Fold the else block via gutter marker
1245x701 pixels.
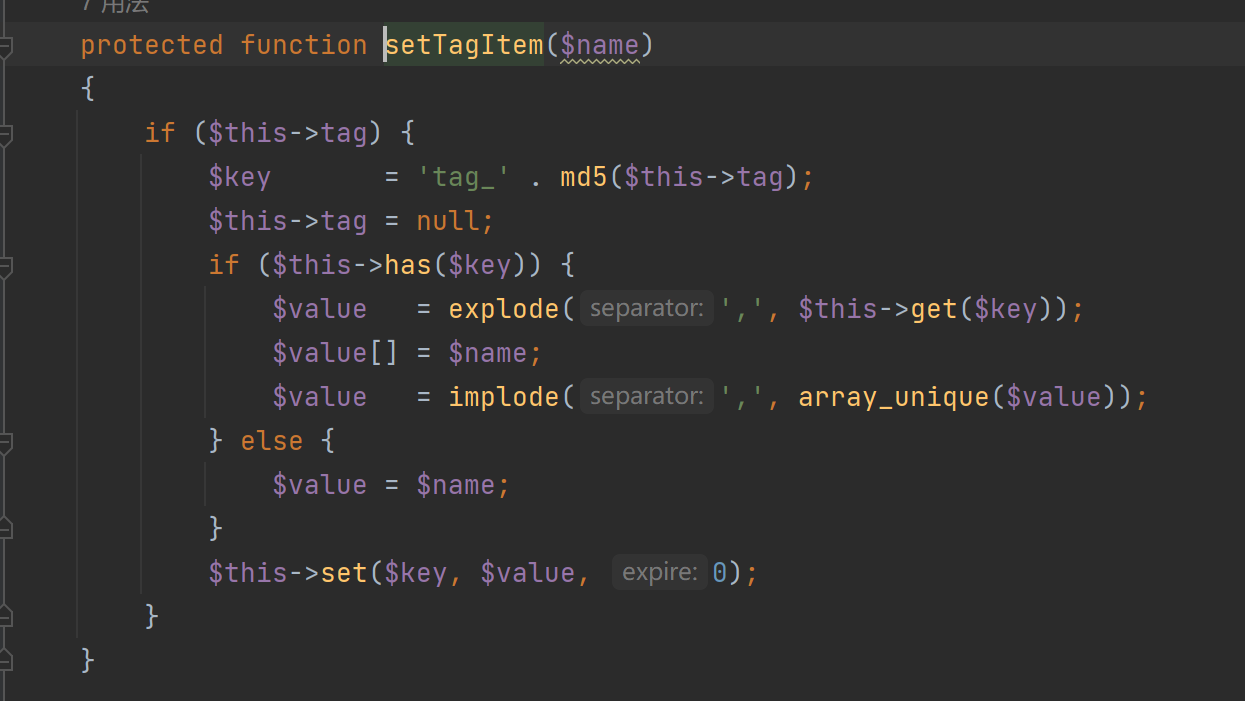click(5, 442)
